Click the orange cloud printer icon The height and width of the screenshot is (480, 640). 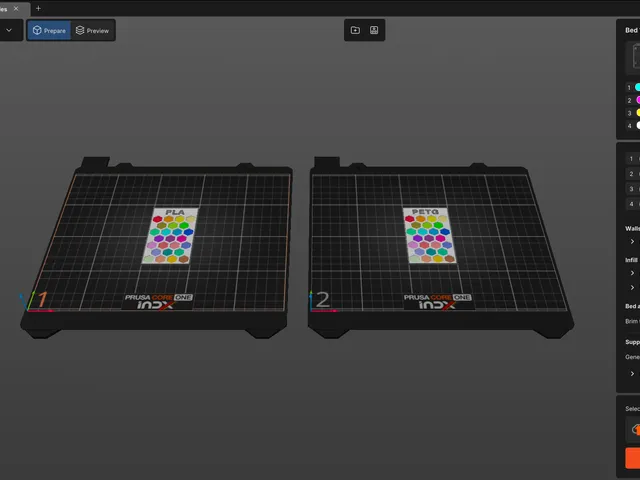636,429
